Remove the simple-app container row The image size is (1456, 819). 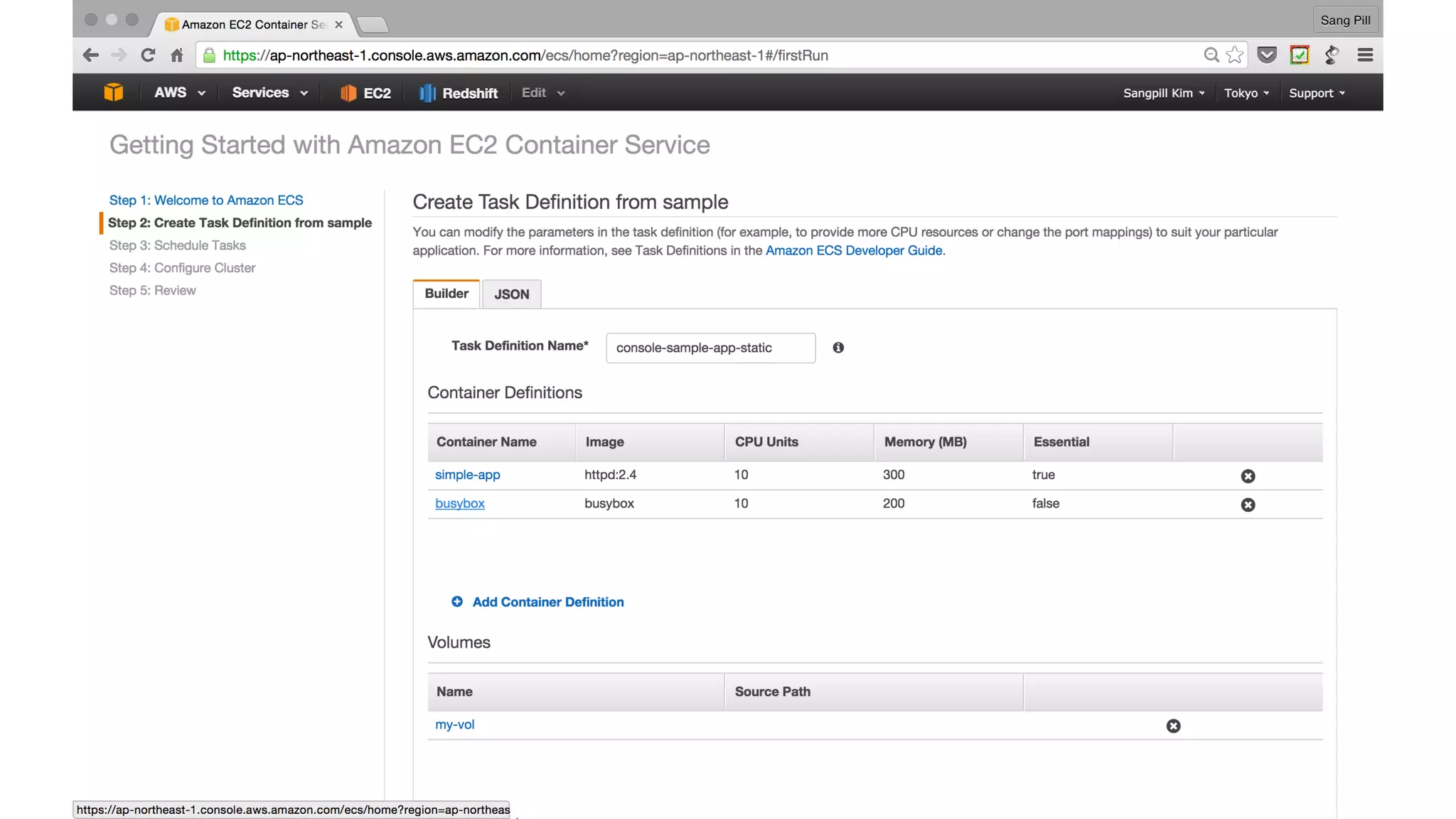coord(1248,476)
